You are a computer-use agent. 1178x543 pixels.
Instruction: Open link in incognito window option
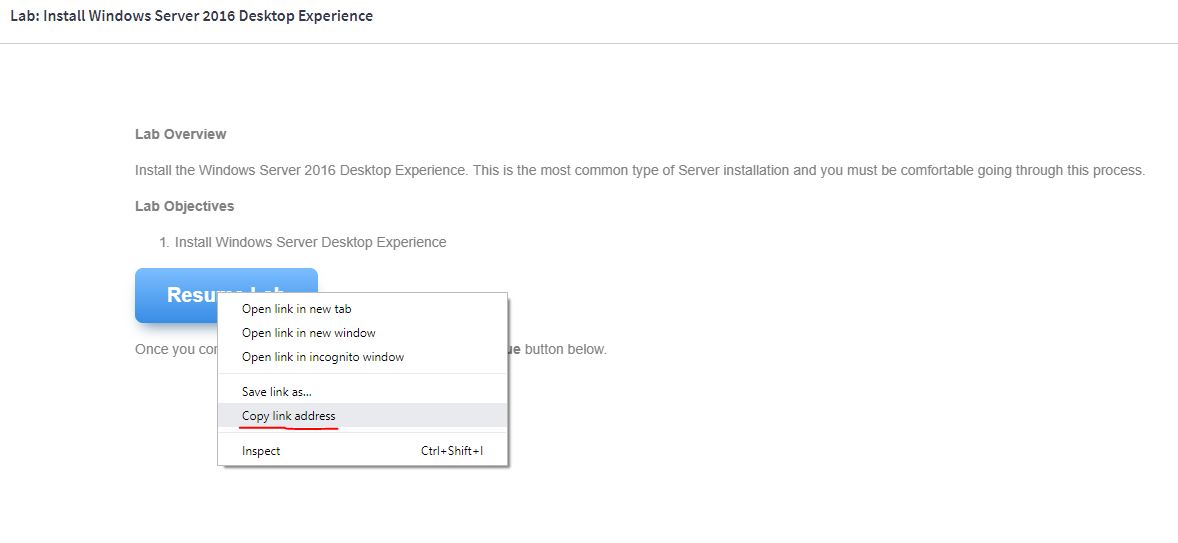[x=322, y=357]
